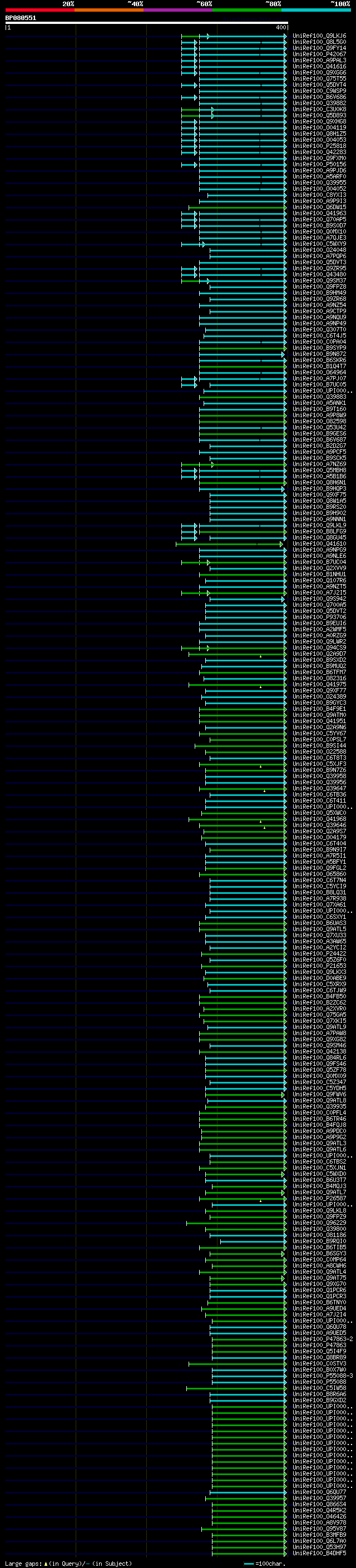Select hit label UniRef100_A5ARF0
356x1568 pixels.
(319, 176)
